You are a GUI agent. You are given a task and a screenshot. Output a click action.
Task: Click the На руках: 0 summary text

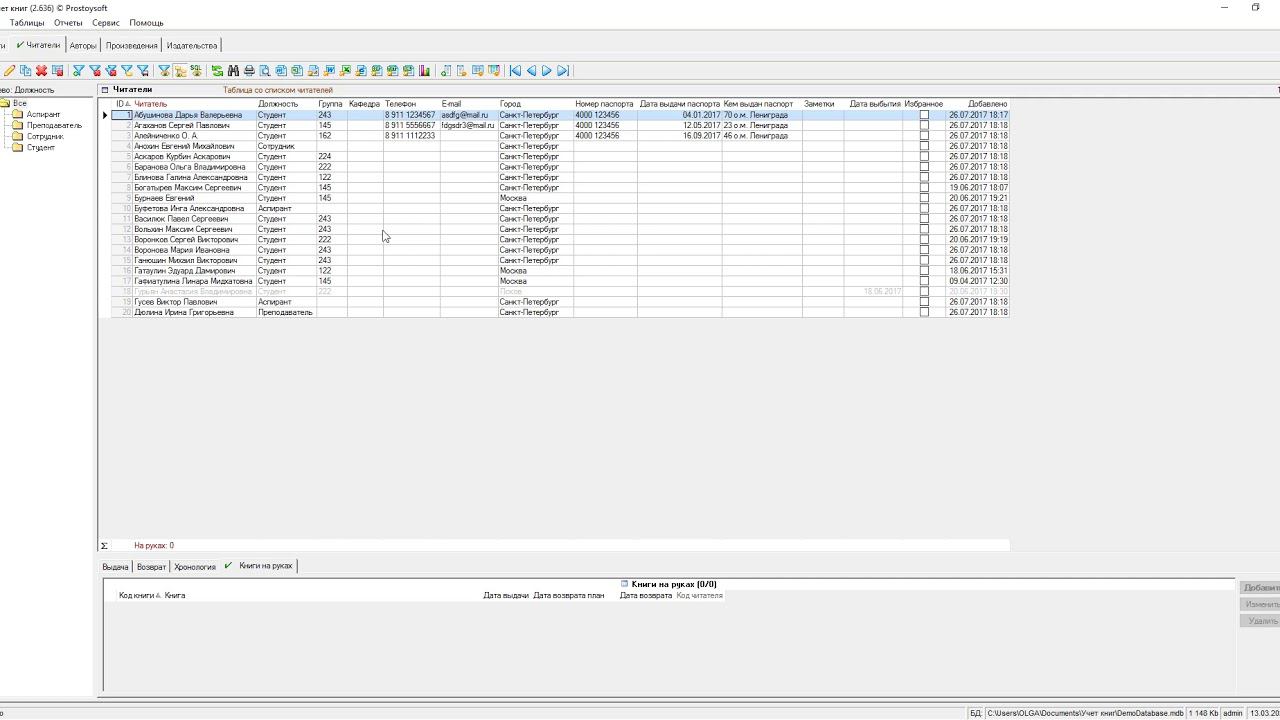[154, 546]
